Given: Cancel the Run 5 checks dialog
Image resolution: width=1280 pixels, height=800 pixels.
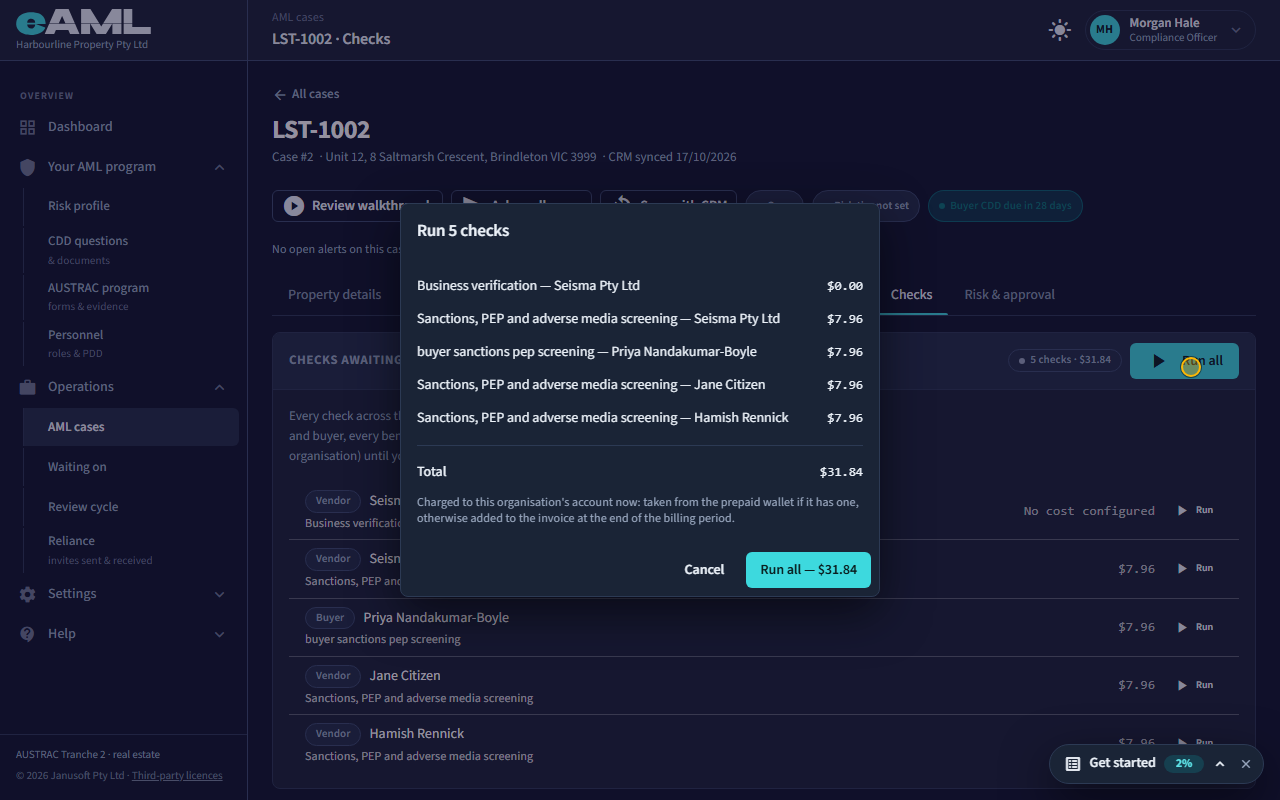Looking at the screenshot, I should (704, 570).
